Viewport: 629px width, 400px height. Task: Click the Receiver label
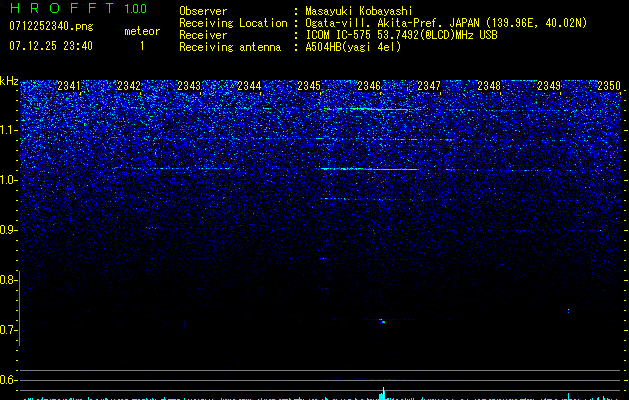click(203, 35)
